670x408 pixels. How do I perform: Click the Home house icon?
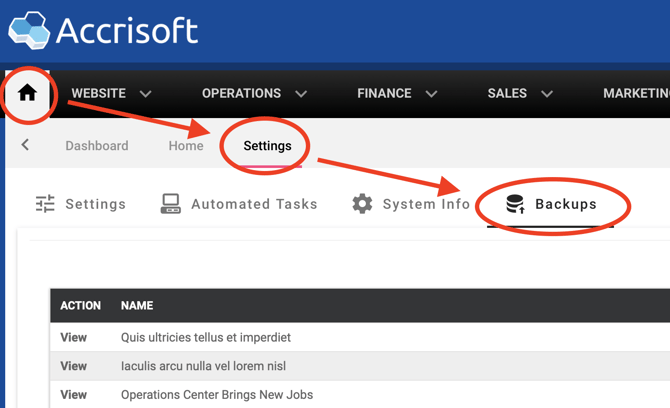pyautogui.click(x=27, y=93)
